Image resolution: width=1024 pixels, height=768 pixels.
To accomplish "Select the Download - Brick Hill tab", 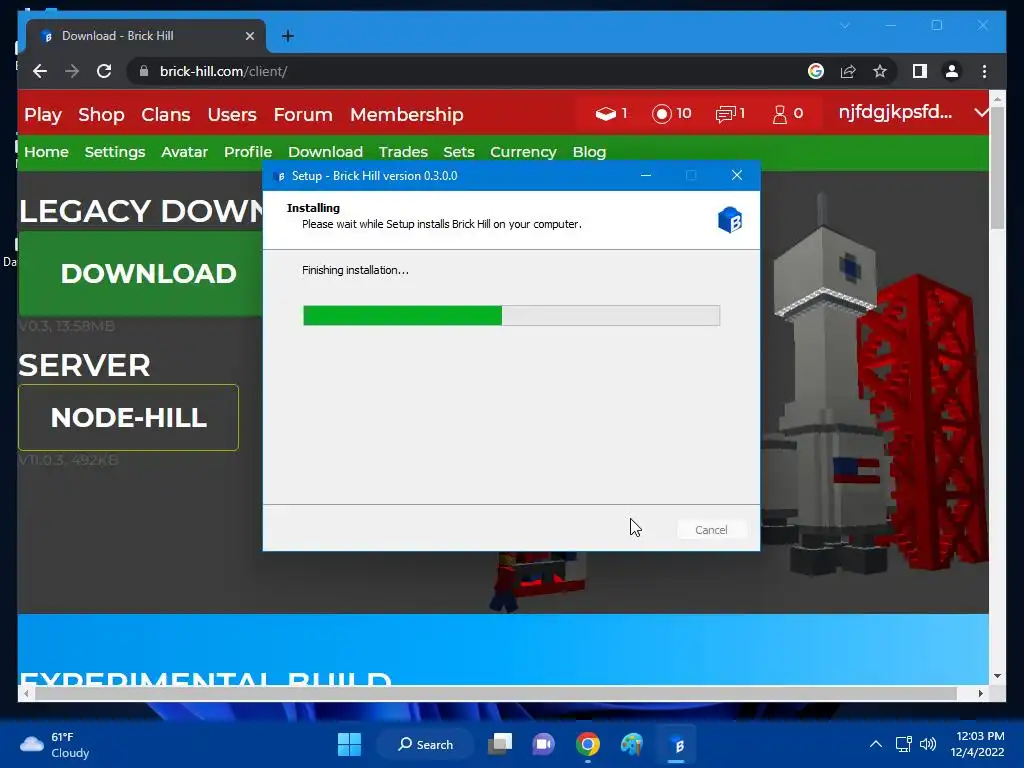I will [x=146, y=36].
